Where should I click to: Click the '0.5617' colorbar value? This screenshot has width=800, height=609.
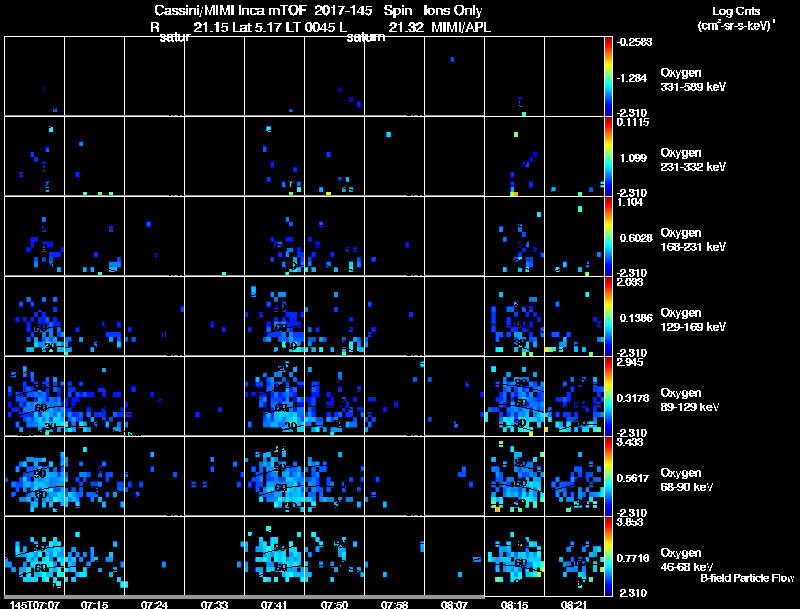pyautogui.click(x=633, y=478)
